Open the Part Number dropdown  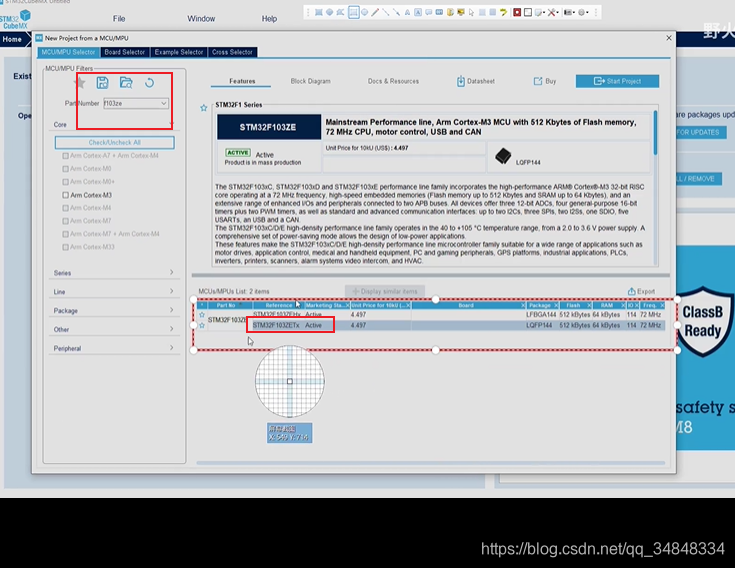(x=164, y=103)
